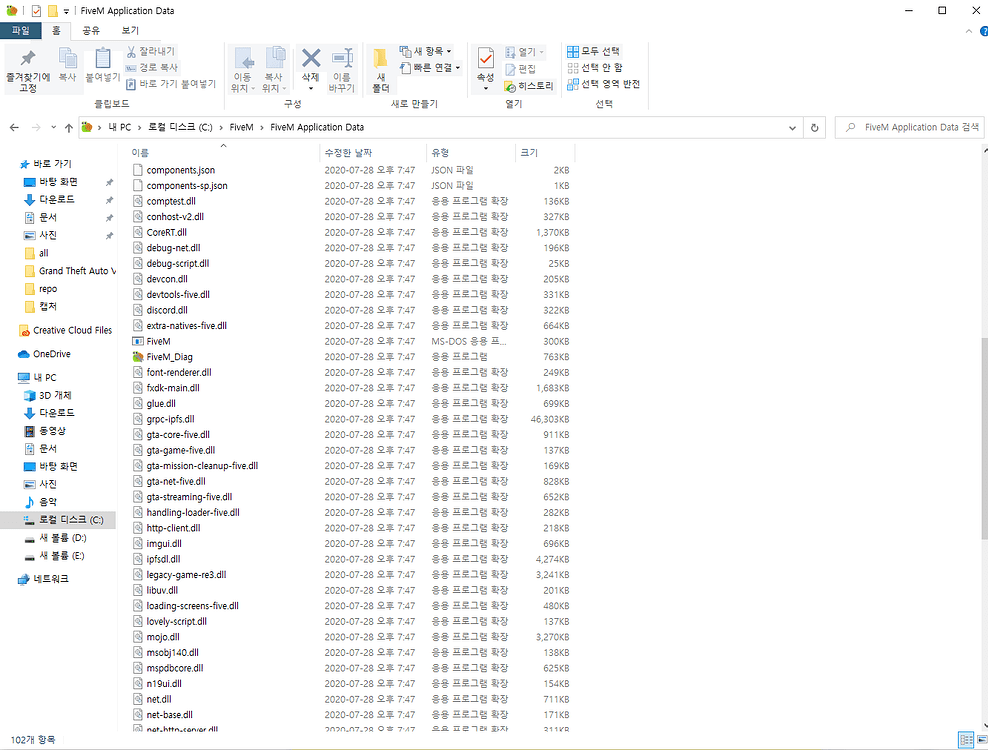
Task: Select 로컬 디스크 (C:) in navigation tree
Action: pyautogui.click(x=59, y=520)
